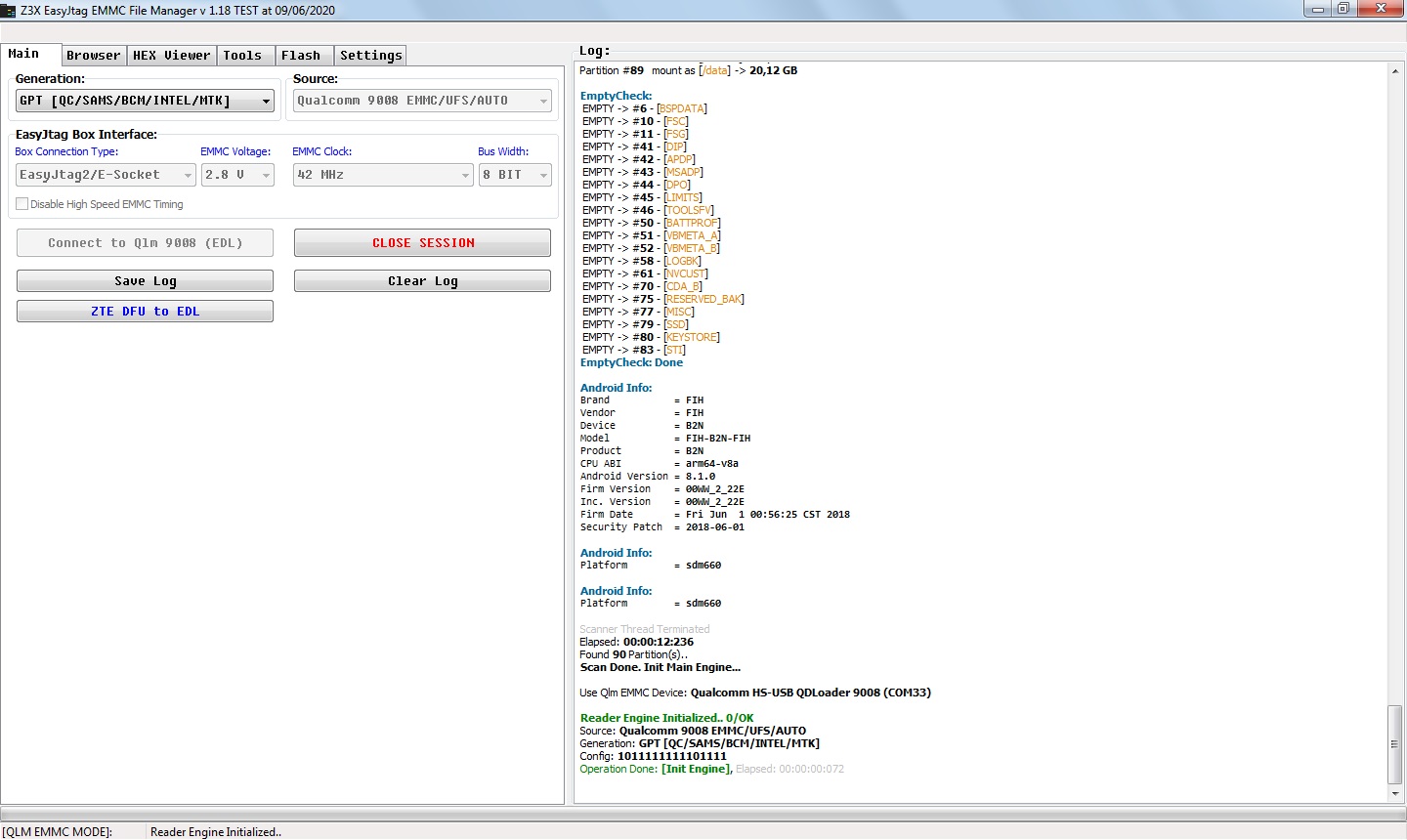Expand the Source combo box

[543, 101]
